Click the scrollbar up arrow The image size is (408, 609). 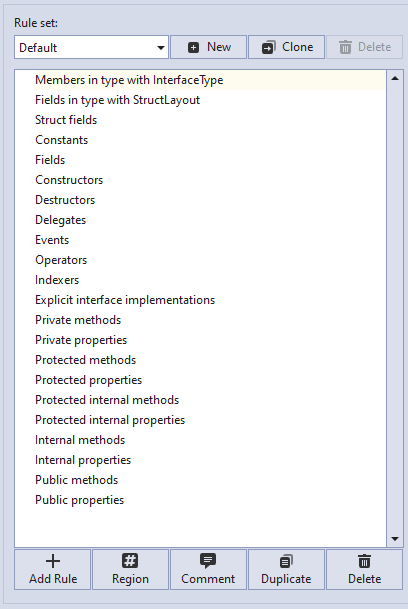click(395, 78)
